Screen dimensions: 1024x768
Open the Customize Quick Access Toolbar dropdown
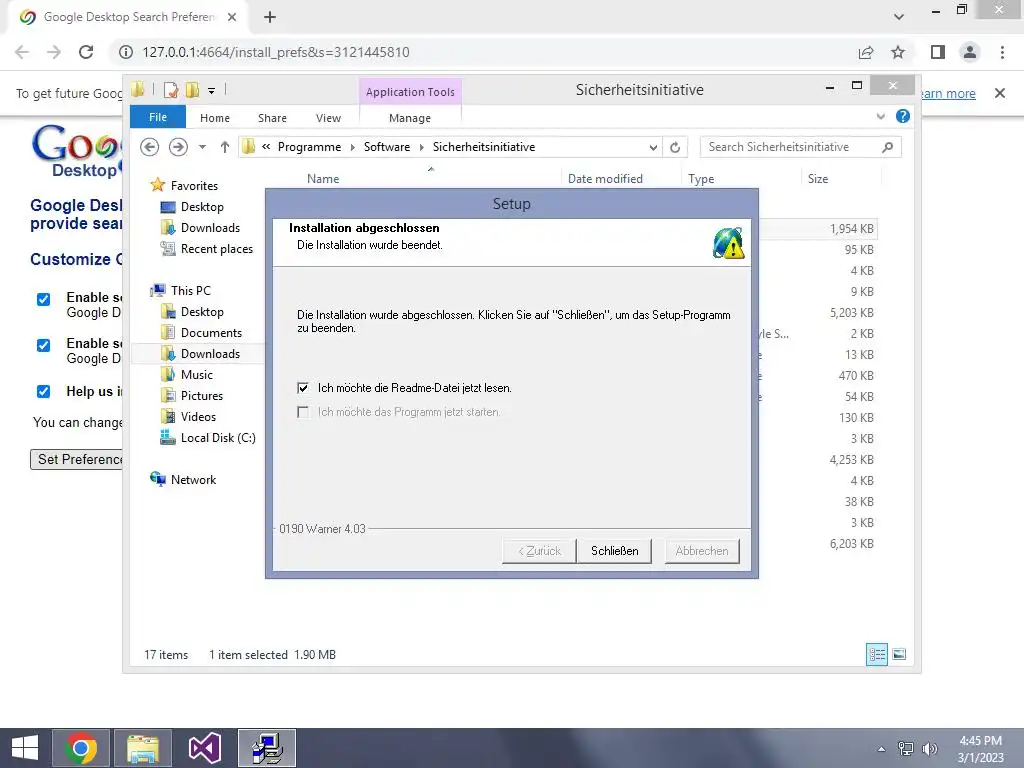point(212,91)
